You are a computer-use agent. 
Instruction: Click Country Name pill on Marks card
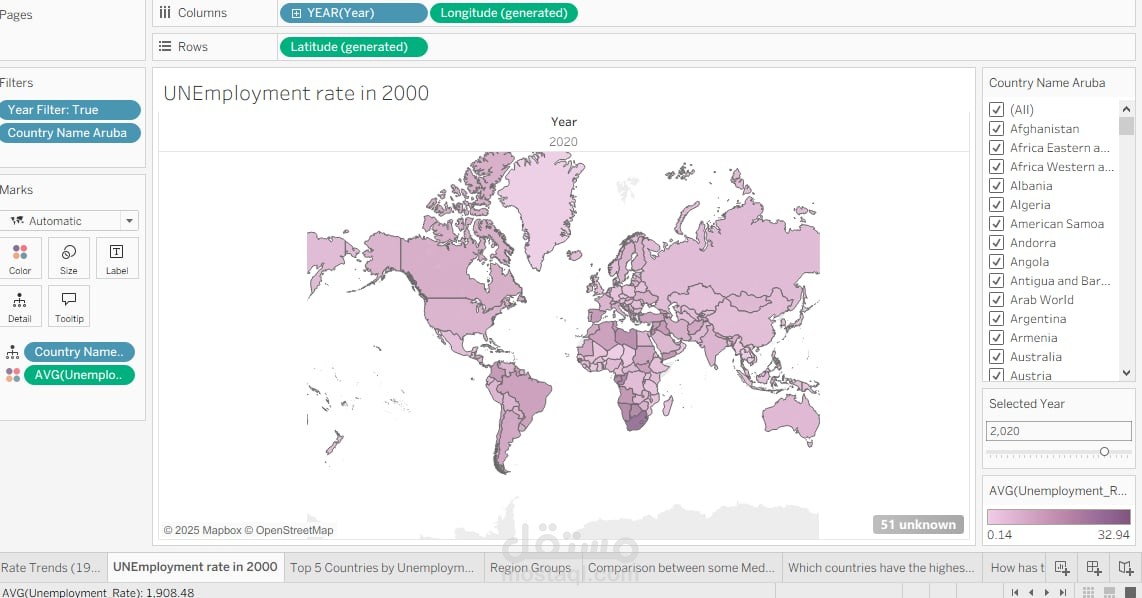[79, 352]
